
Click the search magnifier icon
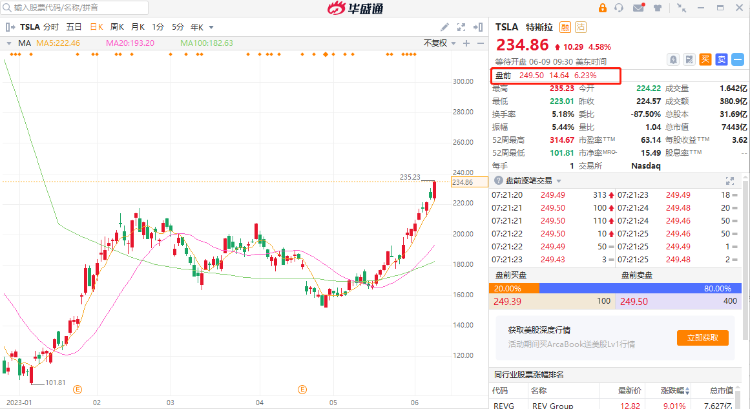click(x=7, y=8)
